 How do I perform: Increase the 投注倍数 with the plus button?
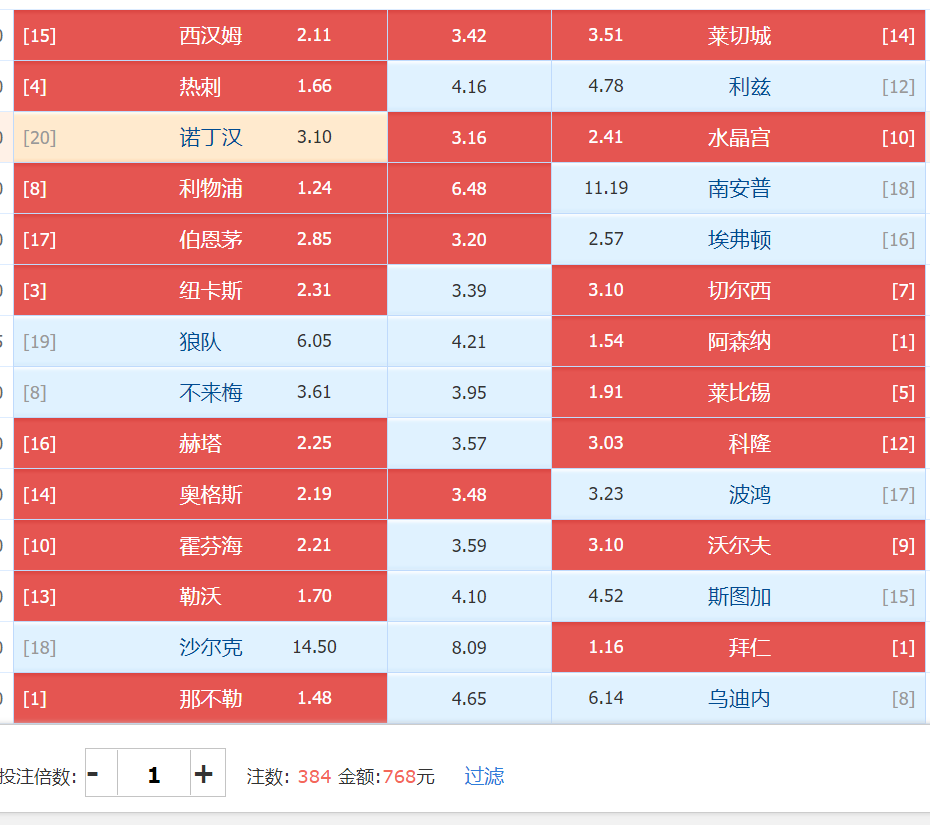(x=208, y=773)
